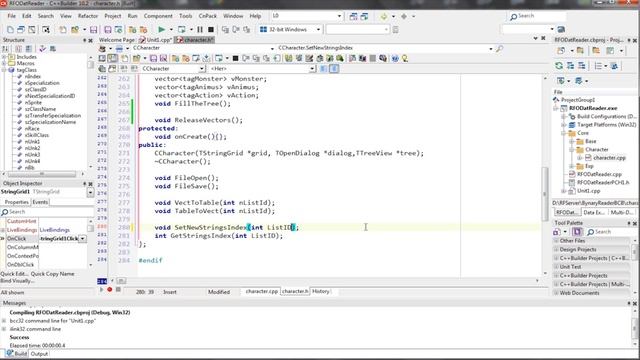The image size is (640, 360).
Task: Click the macro stop square below editor
Action: 118,289
